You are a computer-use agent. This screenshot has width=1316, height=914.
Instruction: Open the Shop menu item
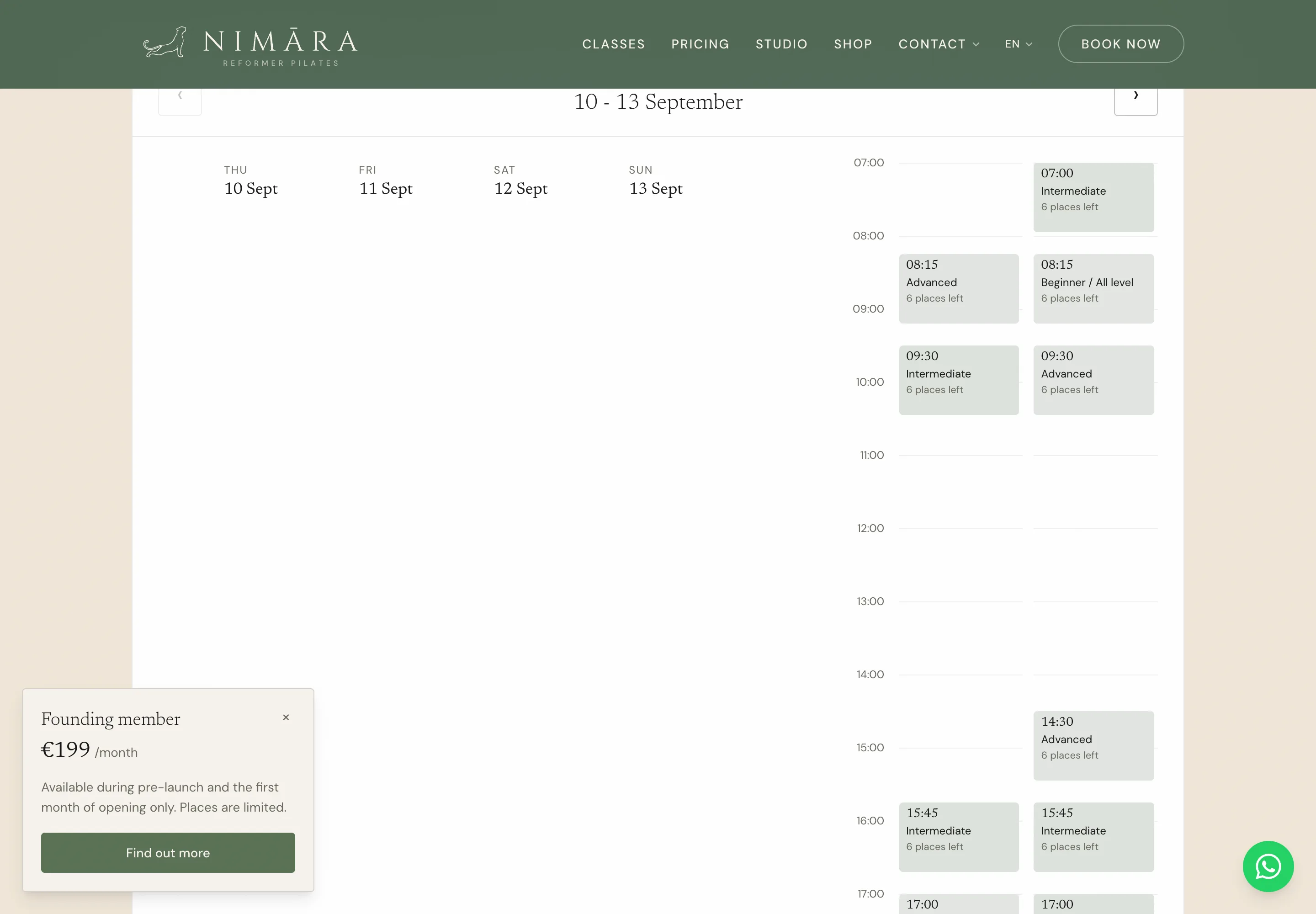pos(853,44)
